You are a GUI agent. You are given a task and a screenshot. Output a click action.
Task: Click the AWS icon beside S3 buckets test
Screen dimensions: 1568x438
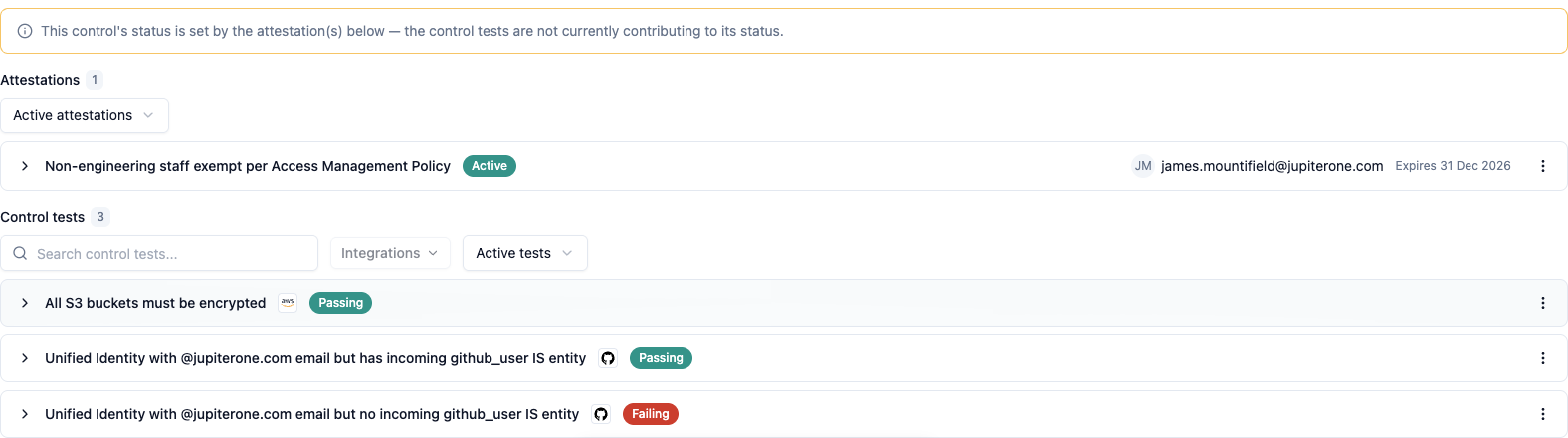pyautogui.click(x=288, y=303)
